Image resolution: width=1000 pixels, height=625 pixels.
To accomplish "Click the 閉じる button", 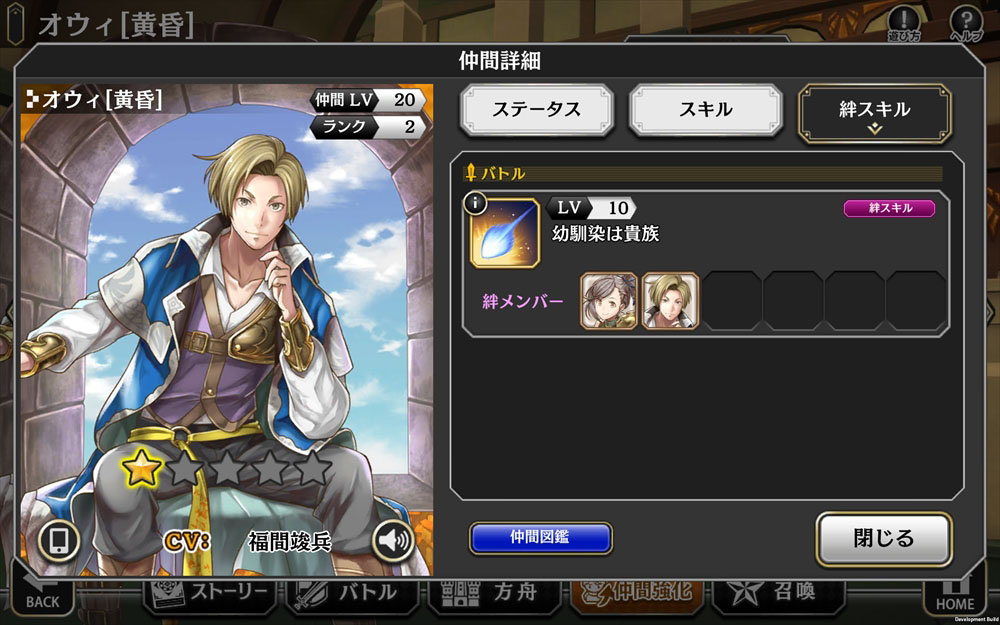I will [884, 539].
